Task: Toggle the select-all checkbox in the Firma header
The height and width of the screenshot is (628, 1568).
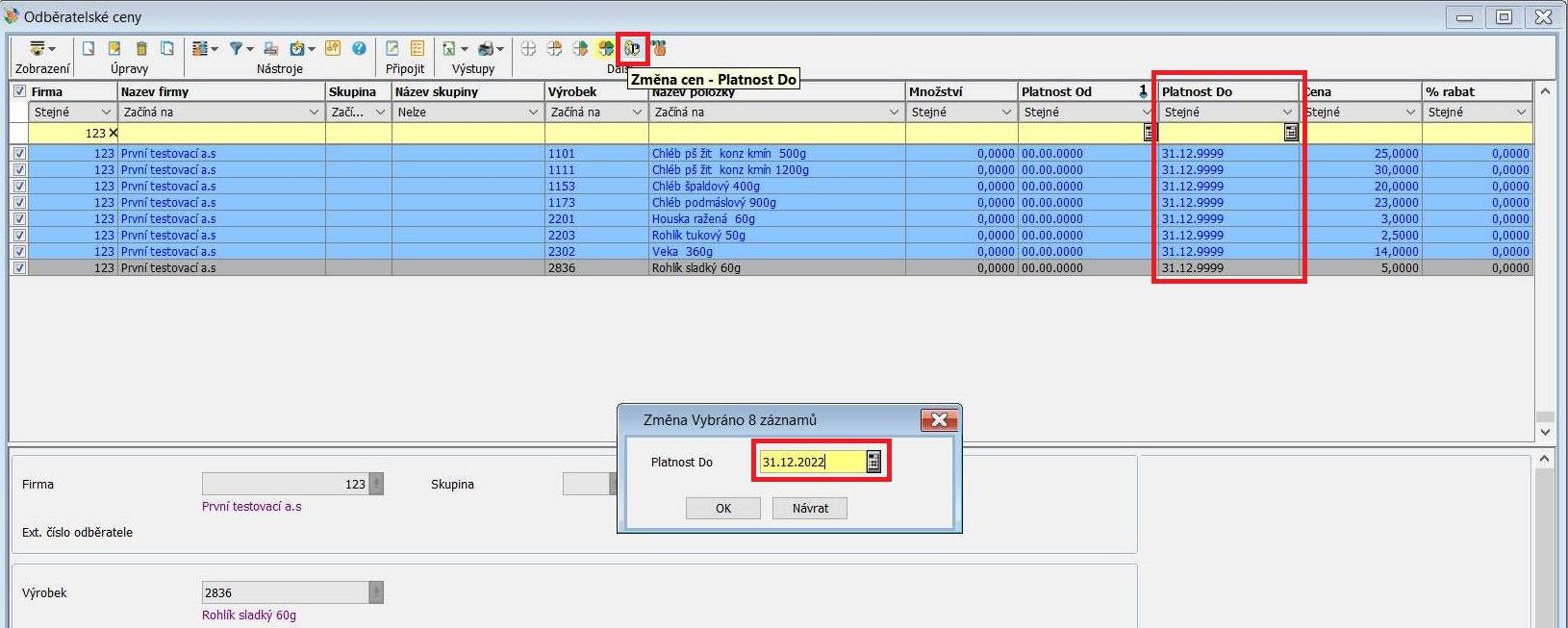Action: pos(19,91)
